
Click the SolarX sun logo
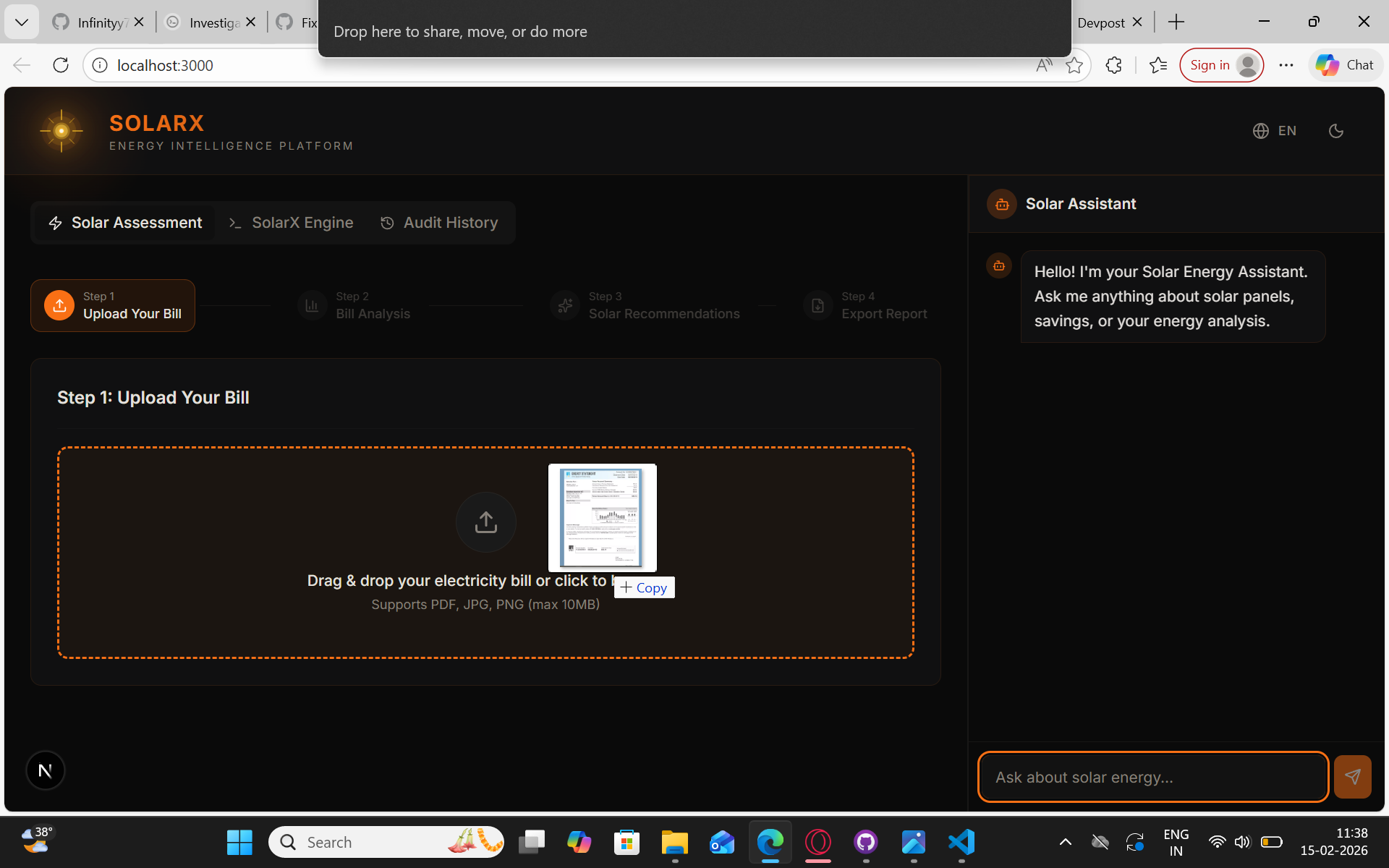pyautogui.click(x=61, y=131)
